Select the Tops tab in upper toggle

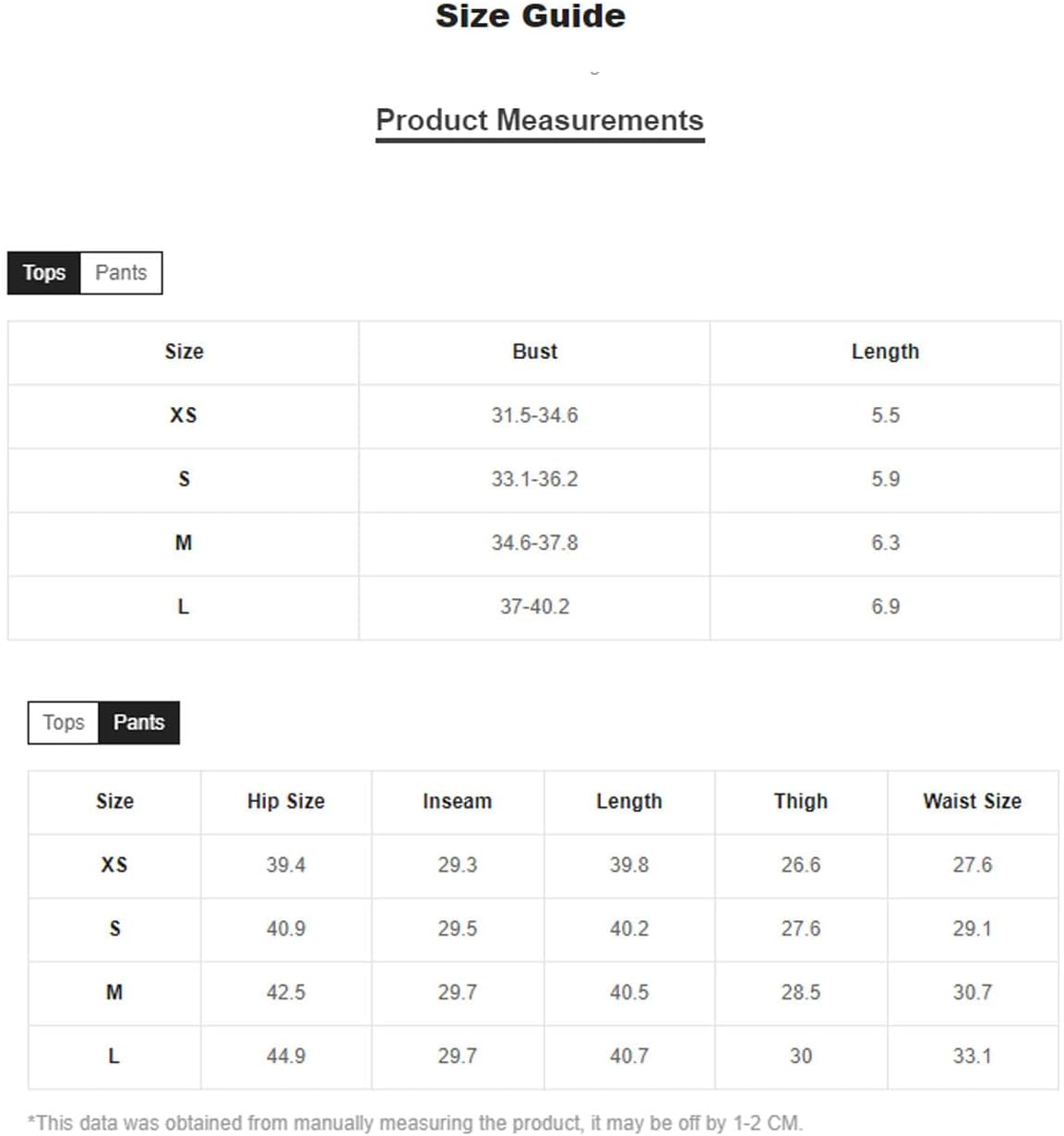(x=44, y=273)
